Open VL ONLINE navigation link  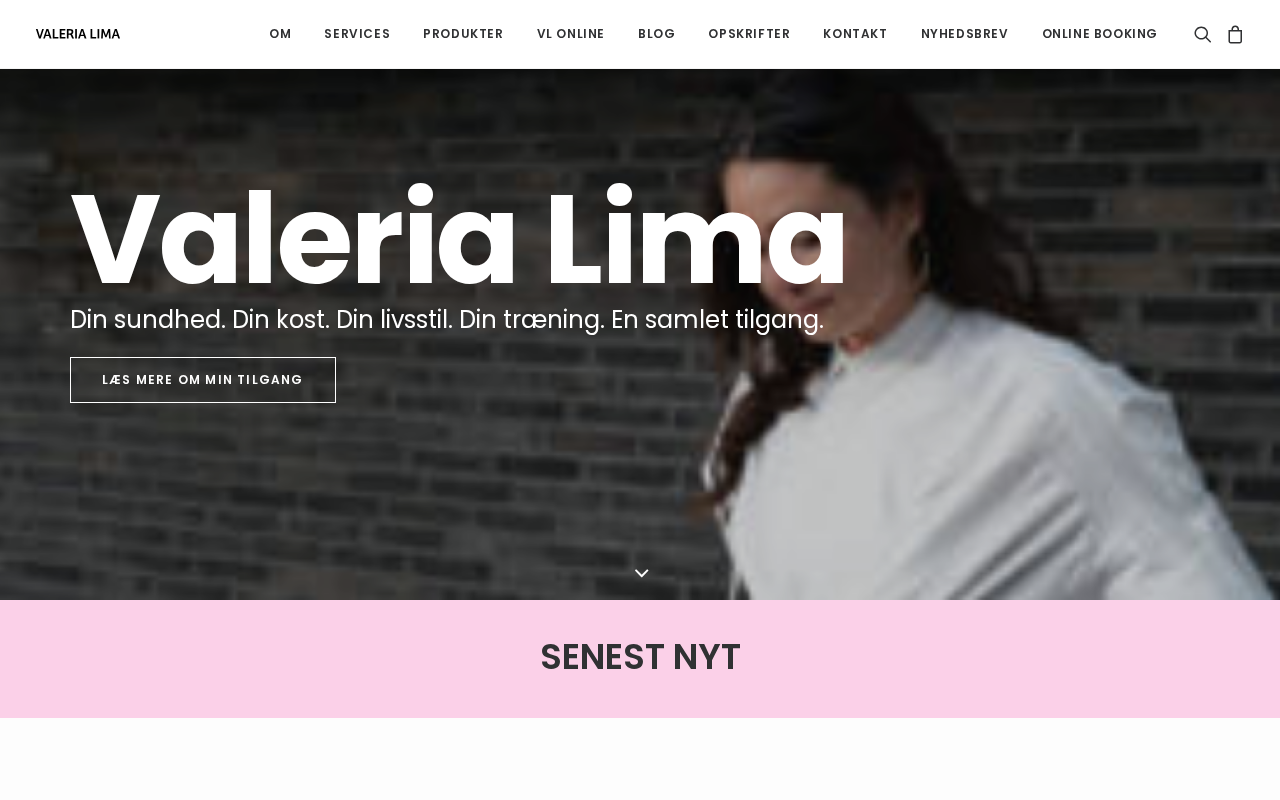click(x=571, y=34)
